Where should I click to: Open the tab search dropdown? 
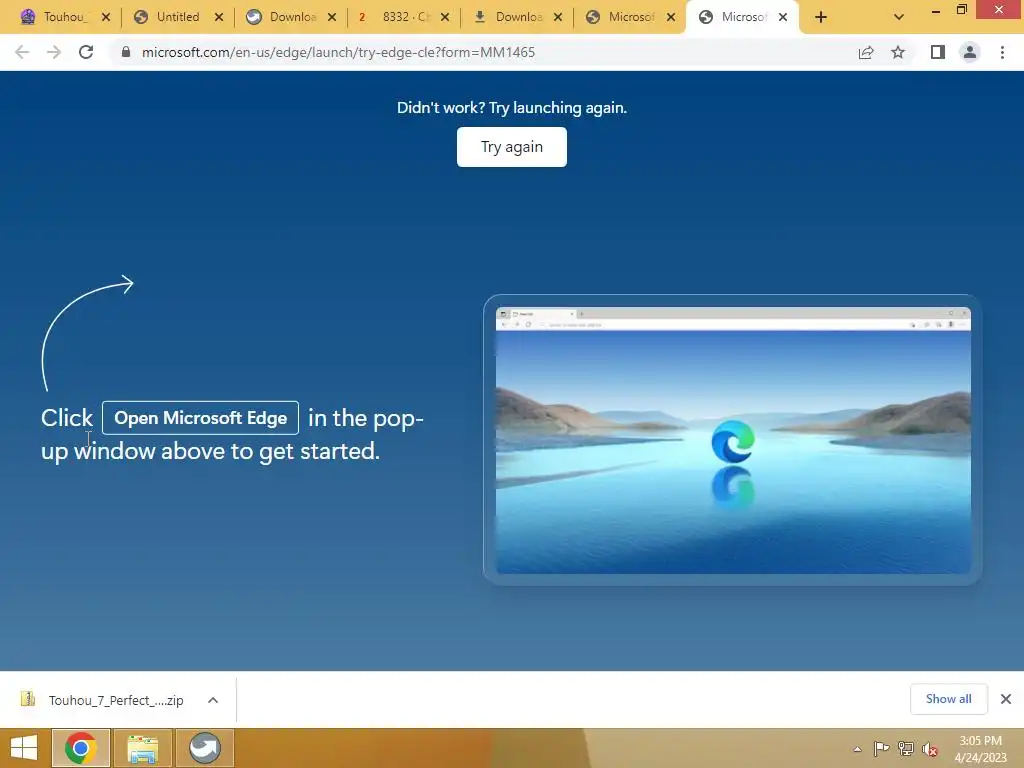coord(899,17)
